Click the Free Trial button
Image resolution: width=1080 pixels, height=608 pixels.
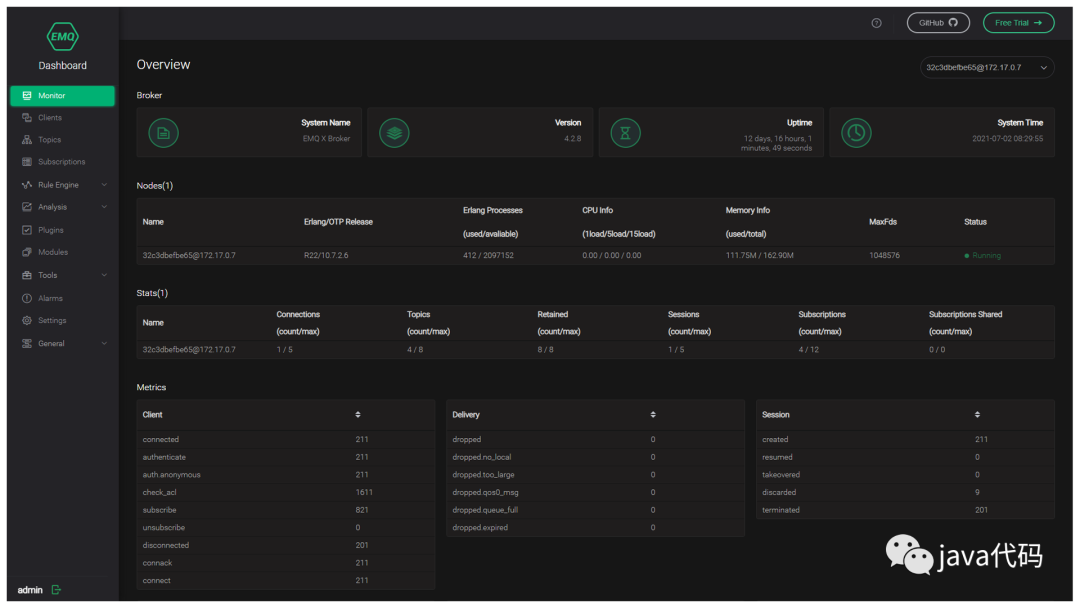coord(1018,23)
